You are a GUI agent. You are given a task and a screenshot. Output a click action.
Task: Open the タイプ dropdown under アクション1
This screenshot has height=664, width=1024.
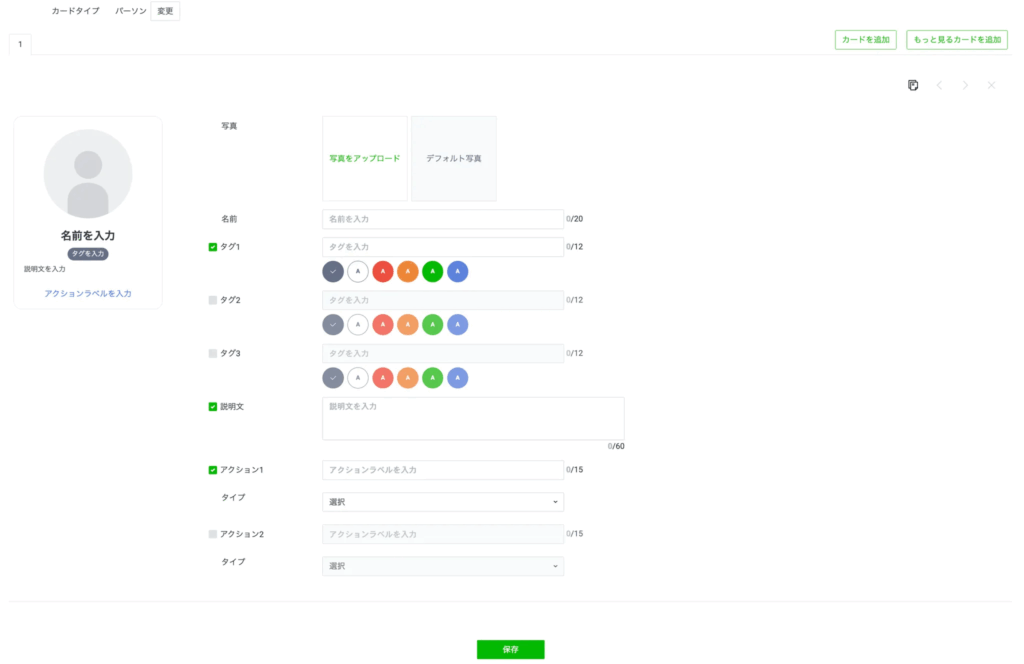tap(442, 502)
